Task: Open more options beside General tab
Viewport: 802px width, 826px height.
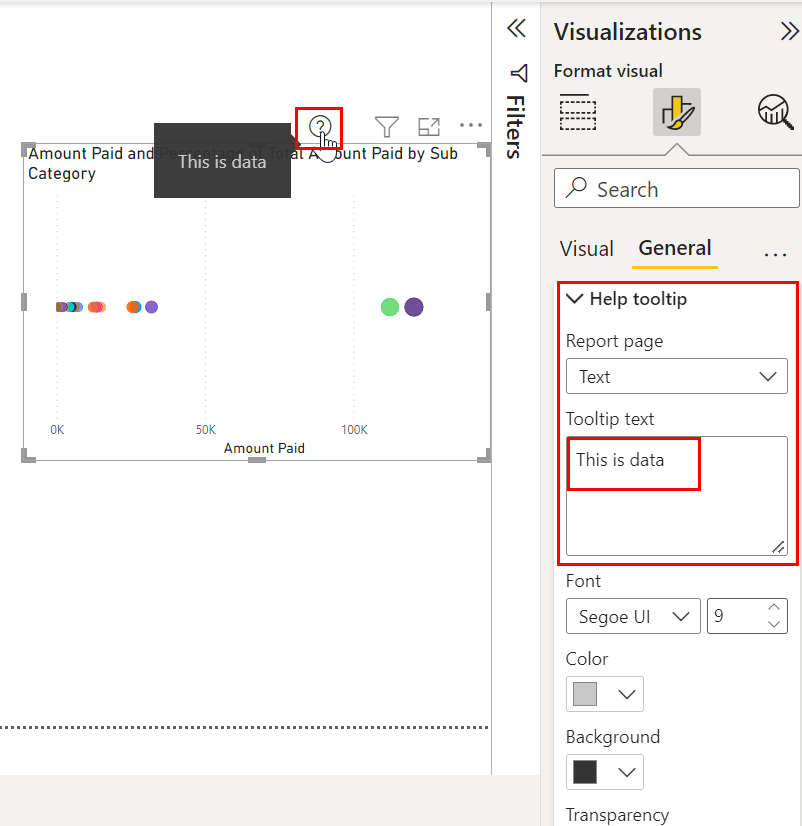Action: coord(775,254)
